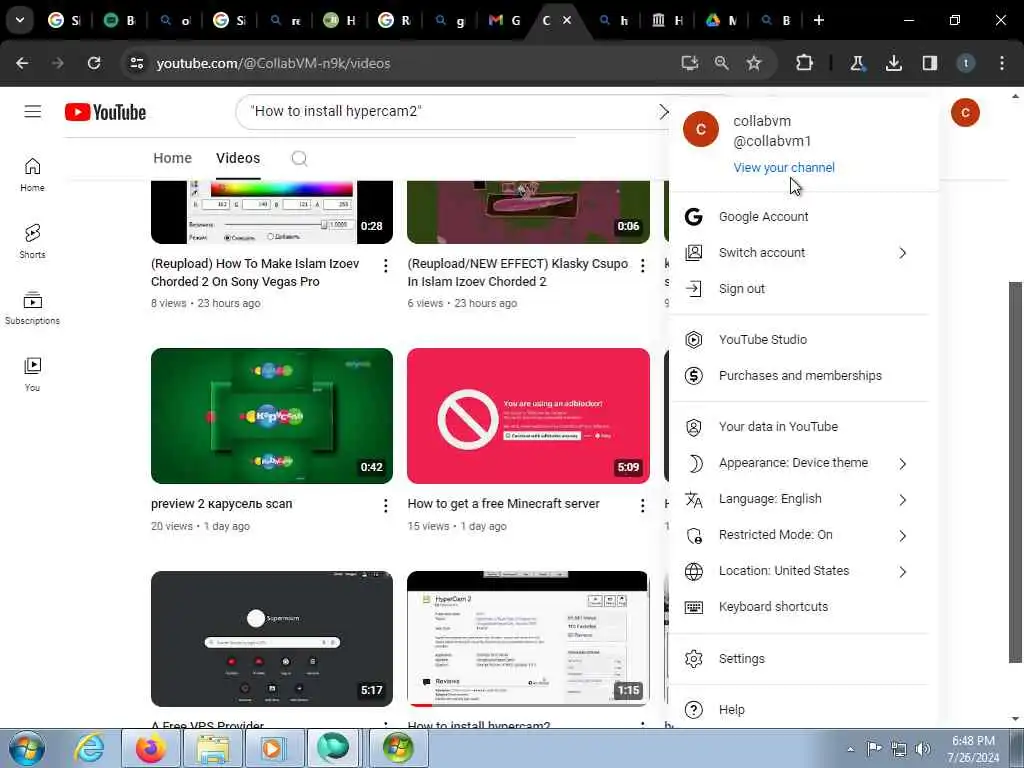Open options for preview 2 карусель scan
The image size is (1024, 768).
click(385, 505)
